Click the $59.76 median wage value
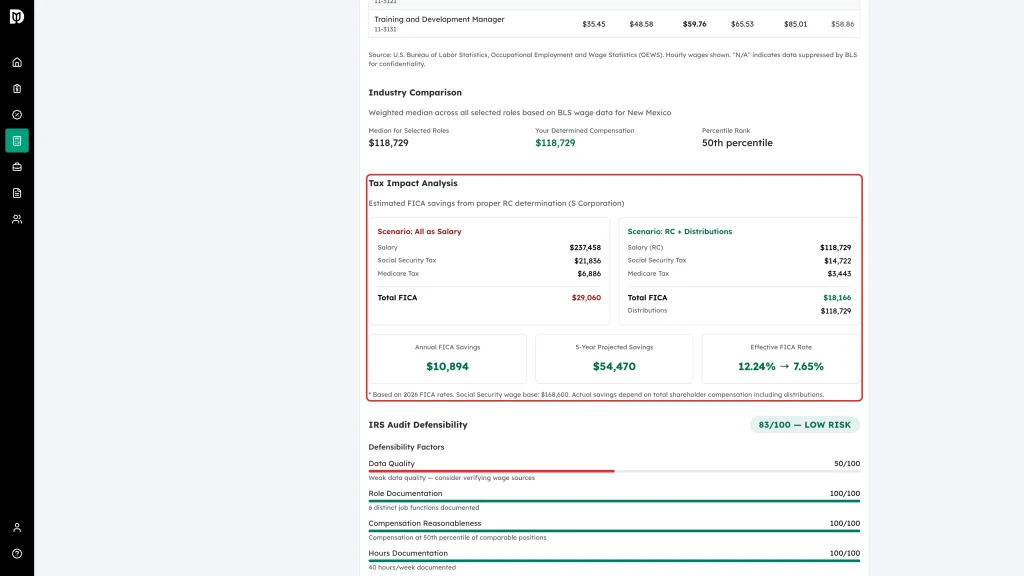The height and width of the screenshot is (576, 1024). [x=694, y=24]
